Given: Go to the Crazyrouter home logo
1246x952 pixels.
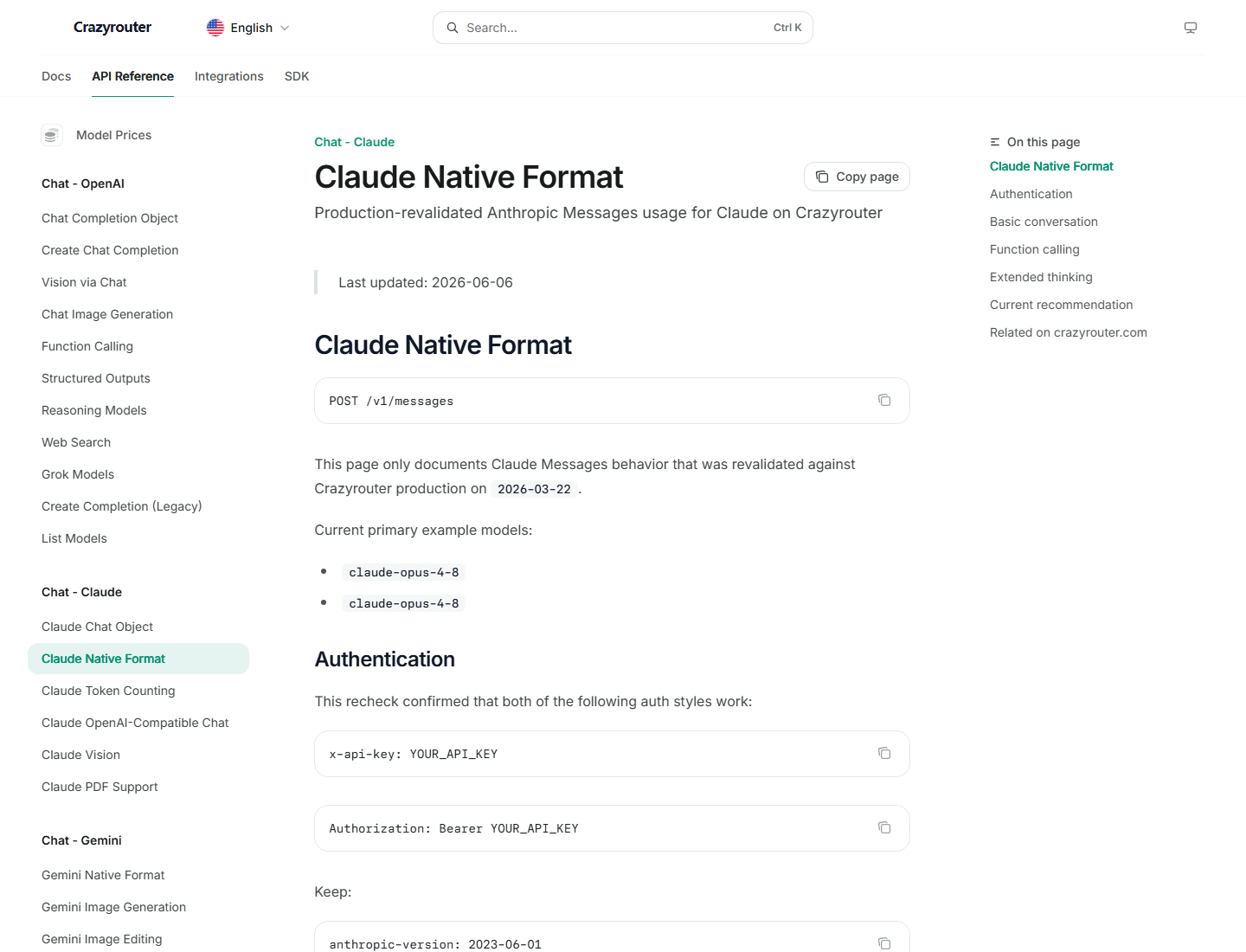Looking at the screenshot, I should pyautogui.click(x=112, y=27).
